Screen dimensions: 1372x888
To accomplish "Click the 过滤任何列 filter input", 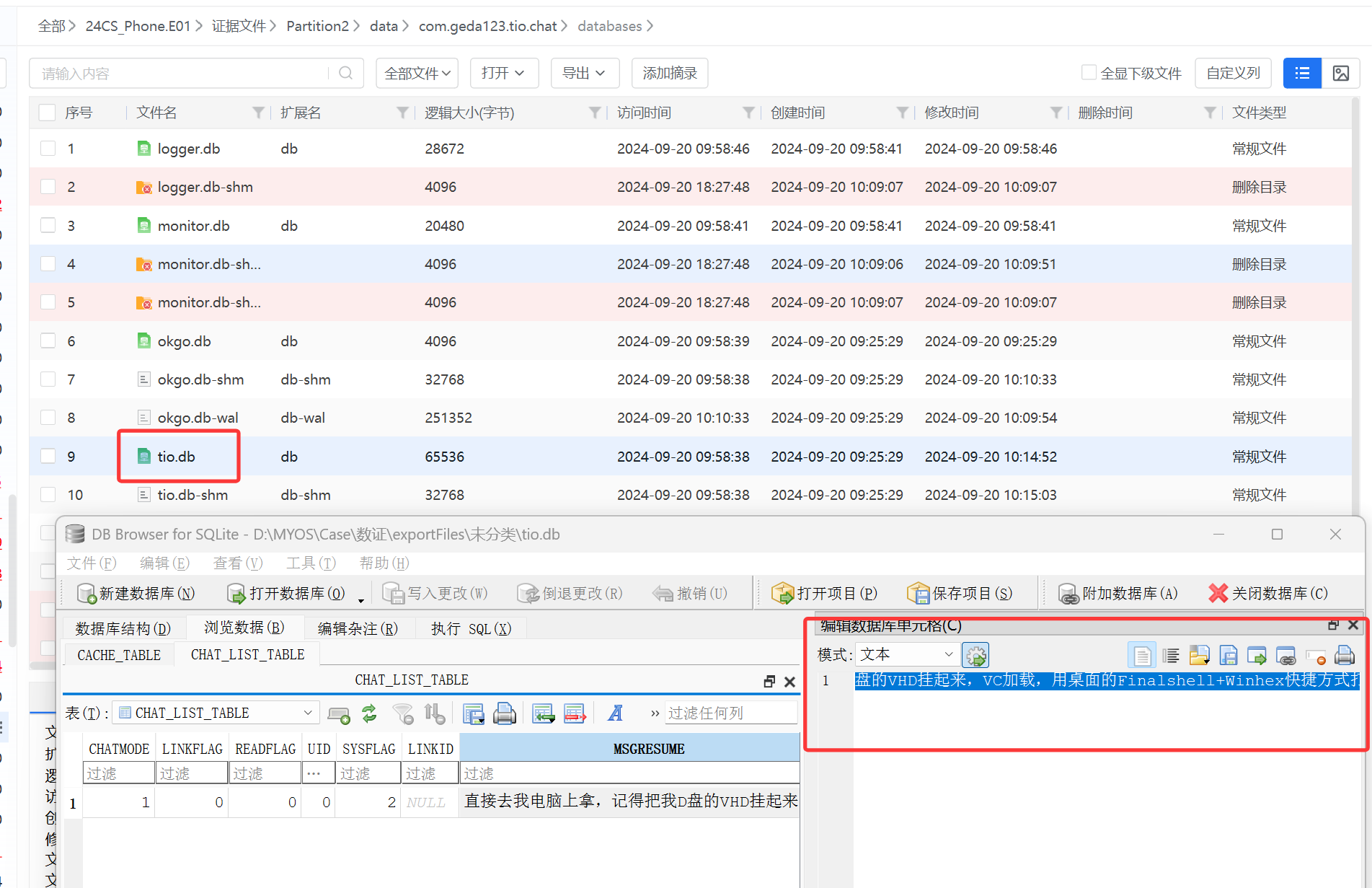I will [x=730, y=713].
